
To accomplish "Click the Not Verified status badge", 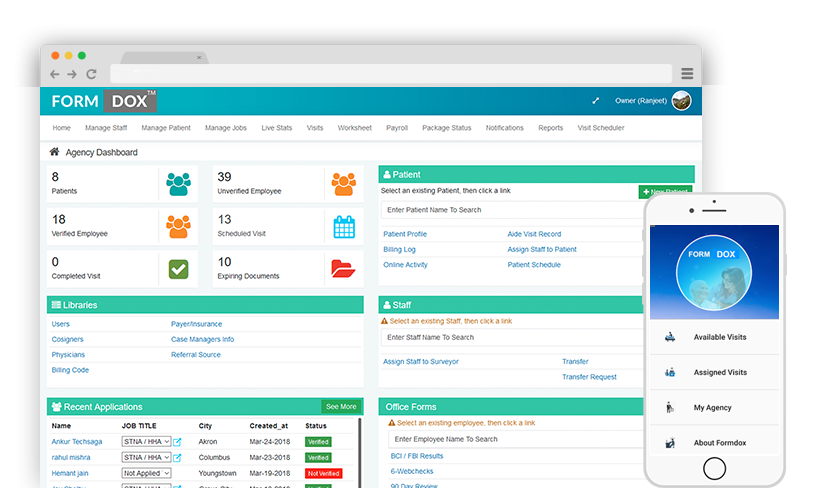I will point(323,473).
